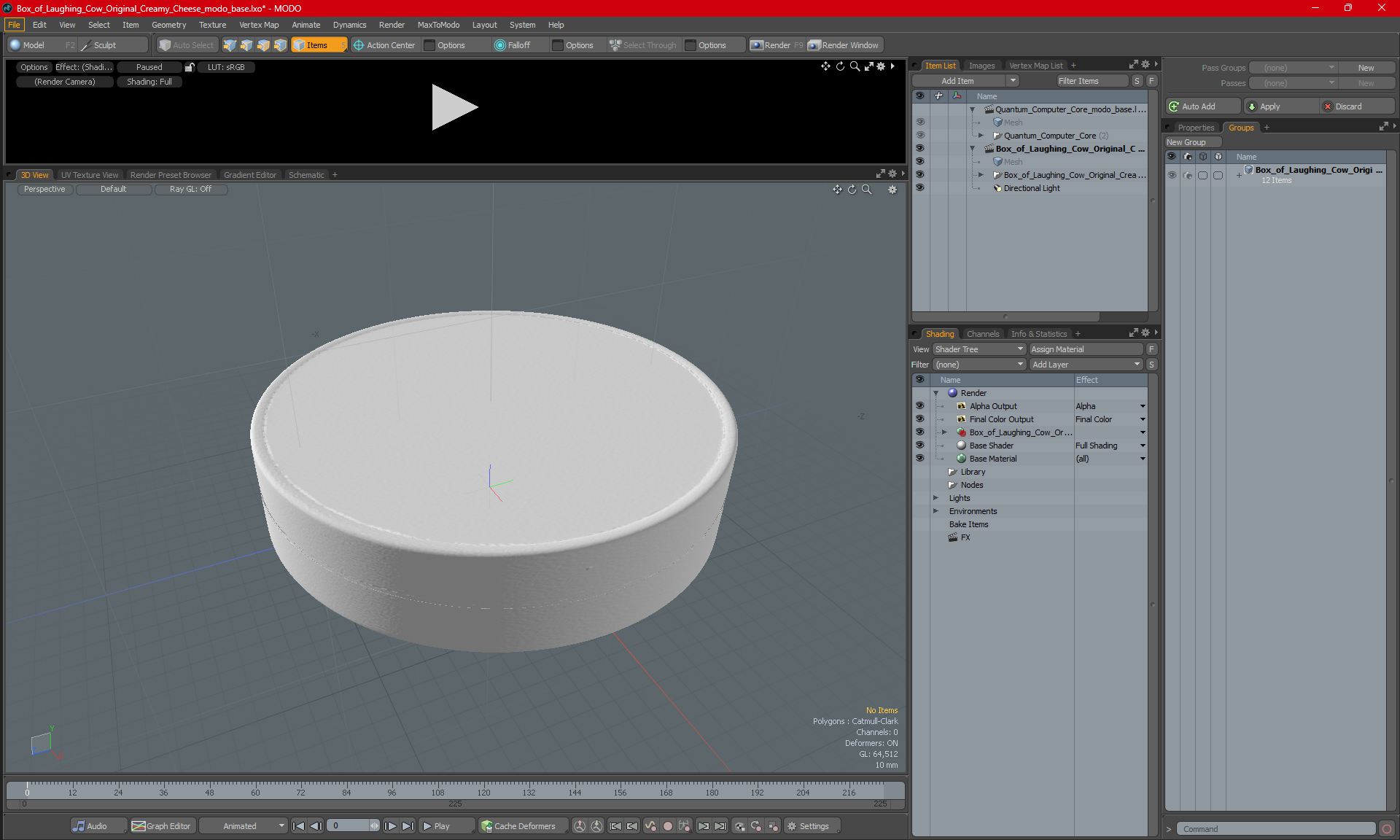Open 3D viewport gear settings

tap(892, 190)
